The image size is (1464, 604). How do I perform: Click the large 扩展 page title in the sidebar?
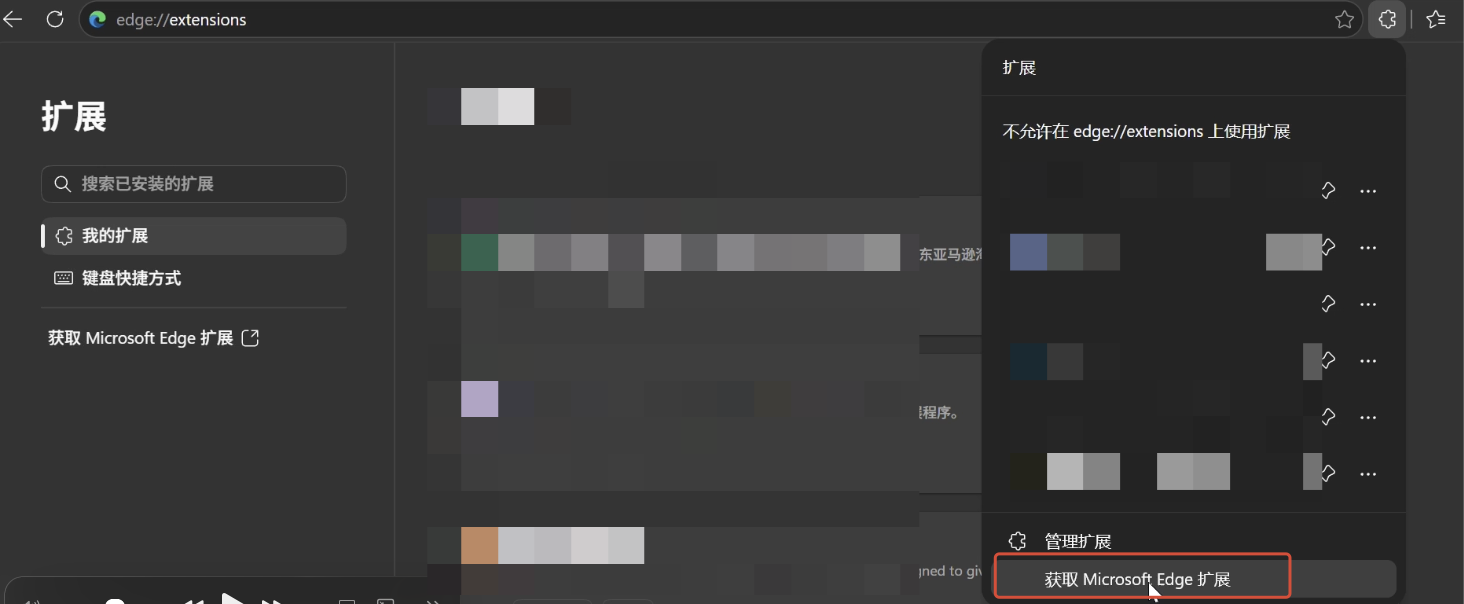[x=74, y=116]
